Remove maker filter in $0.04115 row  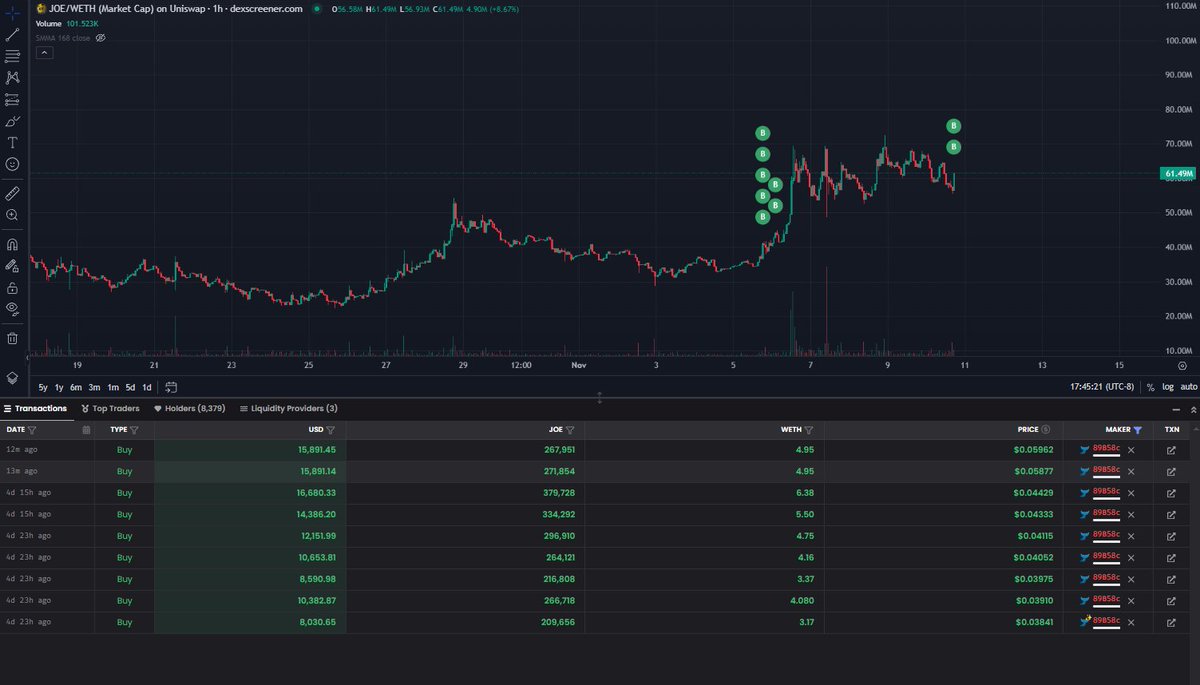1131,536
